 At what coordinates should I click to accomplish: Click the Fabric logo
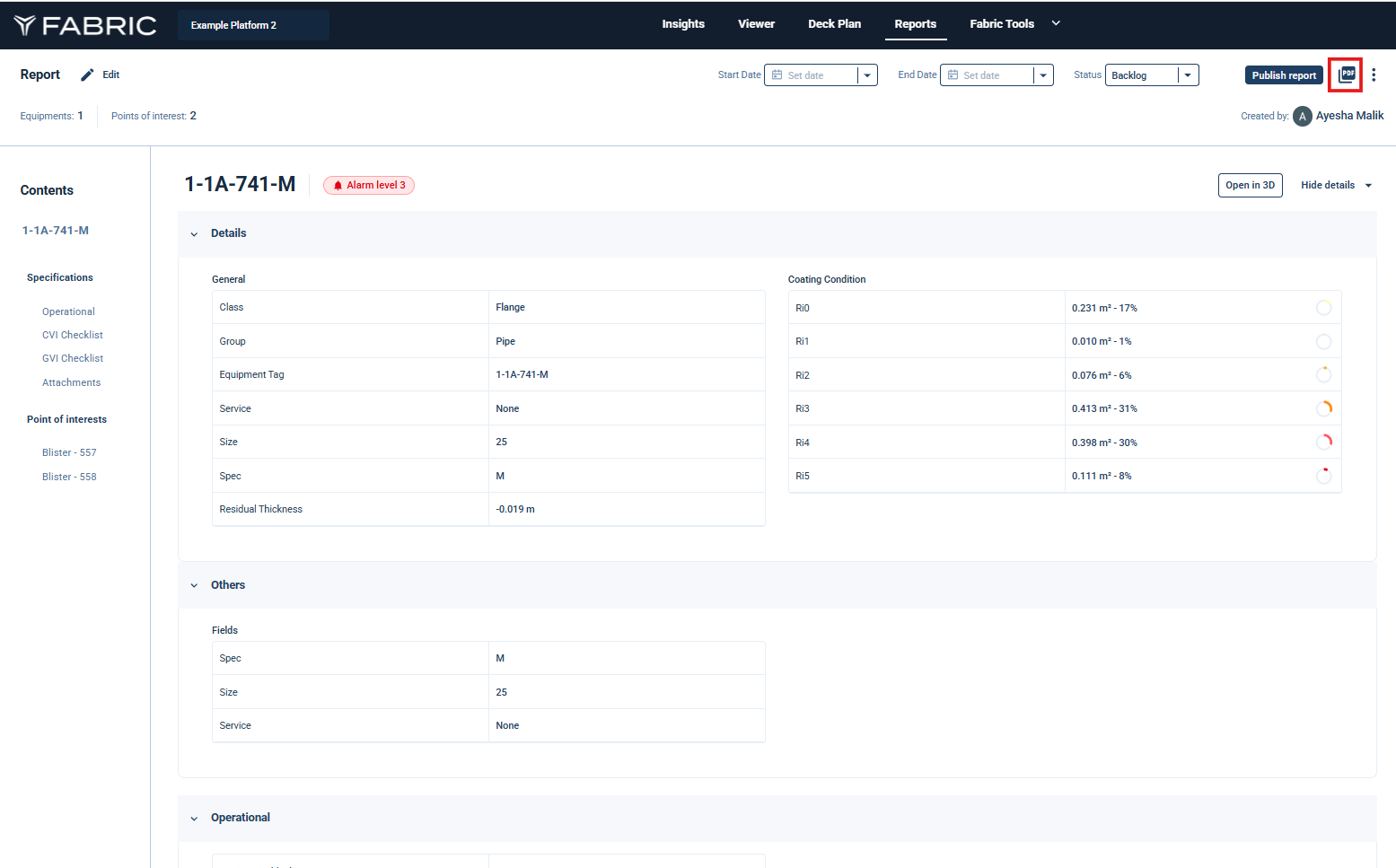coord(86,25)
